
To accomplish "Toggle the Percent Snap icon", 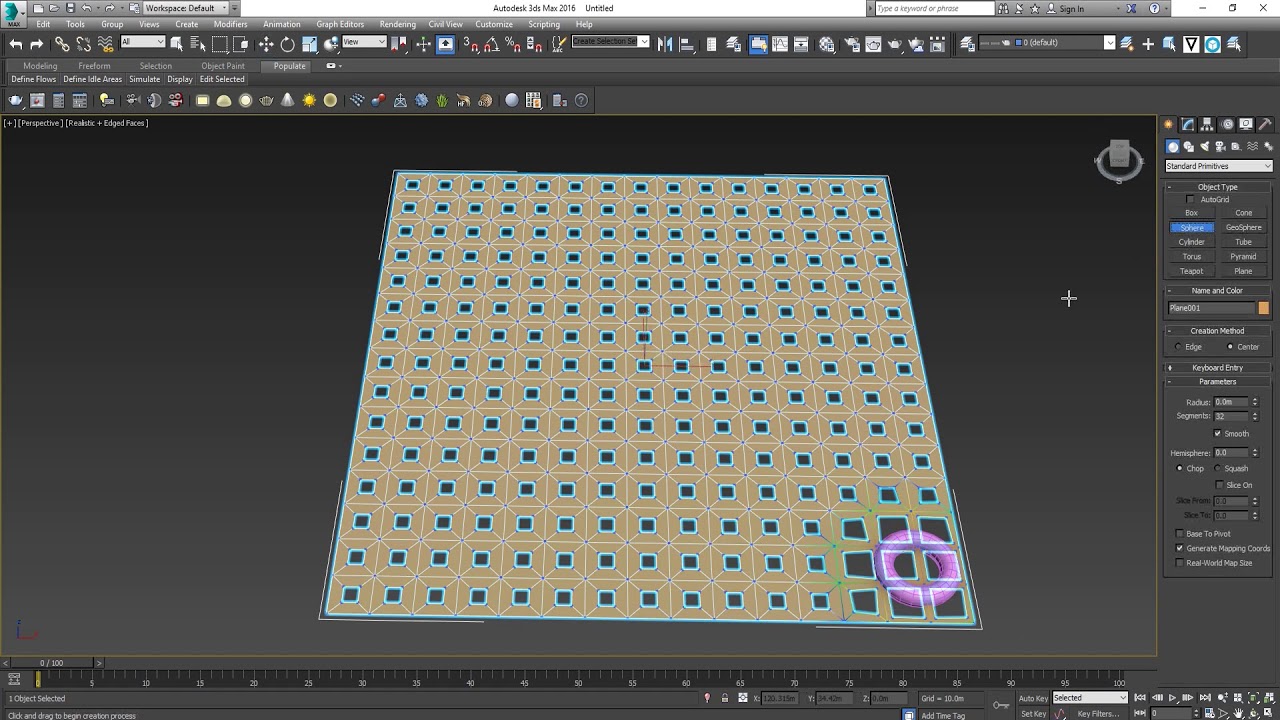I will pyautogui.click(x=513, y=44).
